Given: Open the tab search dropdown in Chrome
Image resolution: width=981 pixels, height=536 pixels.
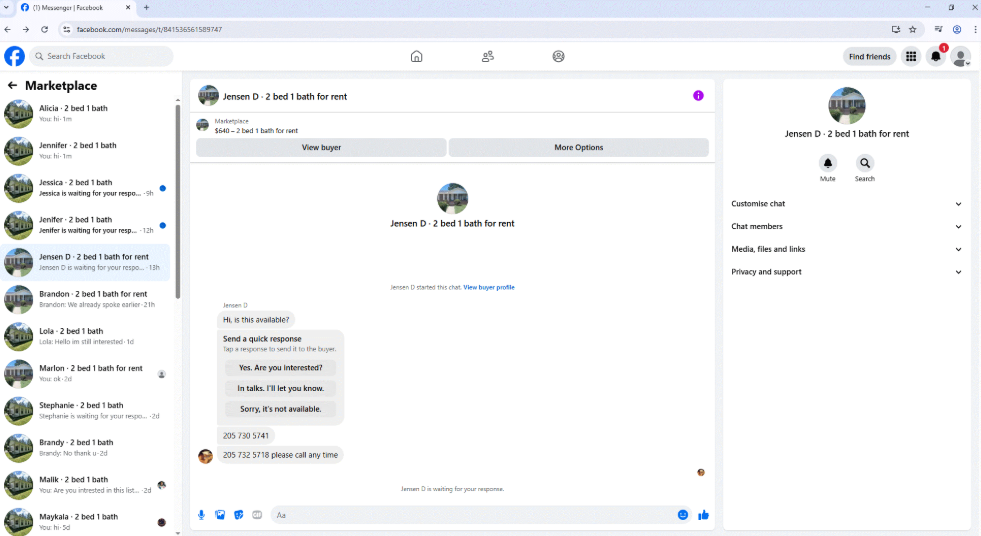Looking at the screenshot, I should (6, 8).
